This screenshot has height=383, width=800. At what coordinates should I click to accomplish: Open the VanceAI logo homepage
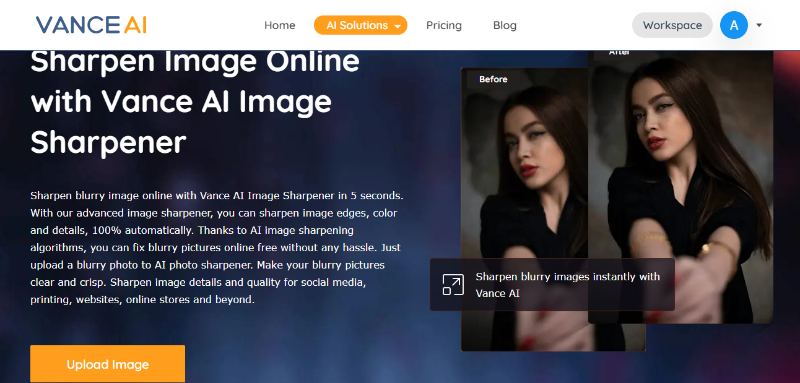tap(91, 25)
